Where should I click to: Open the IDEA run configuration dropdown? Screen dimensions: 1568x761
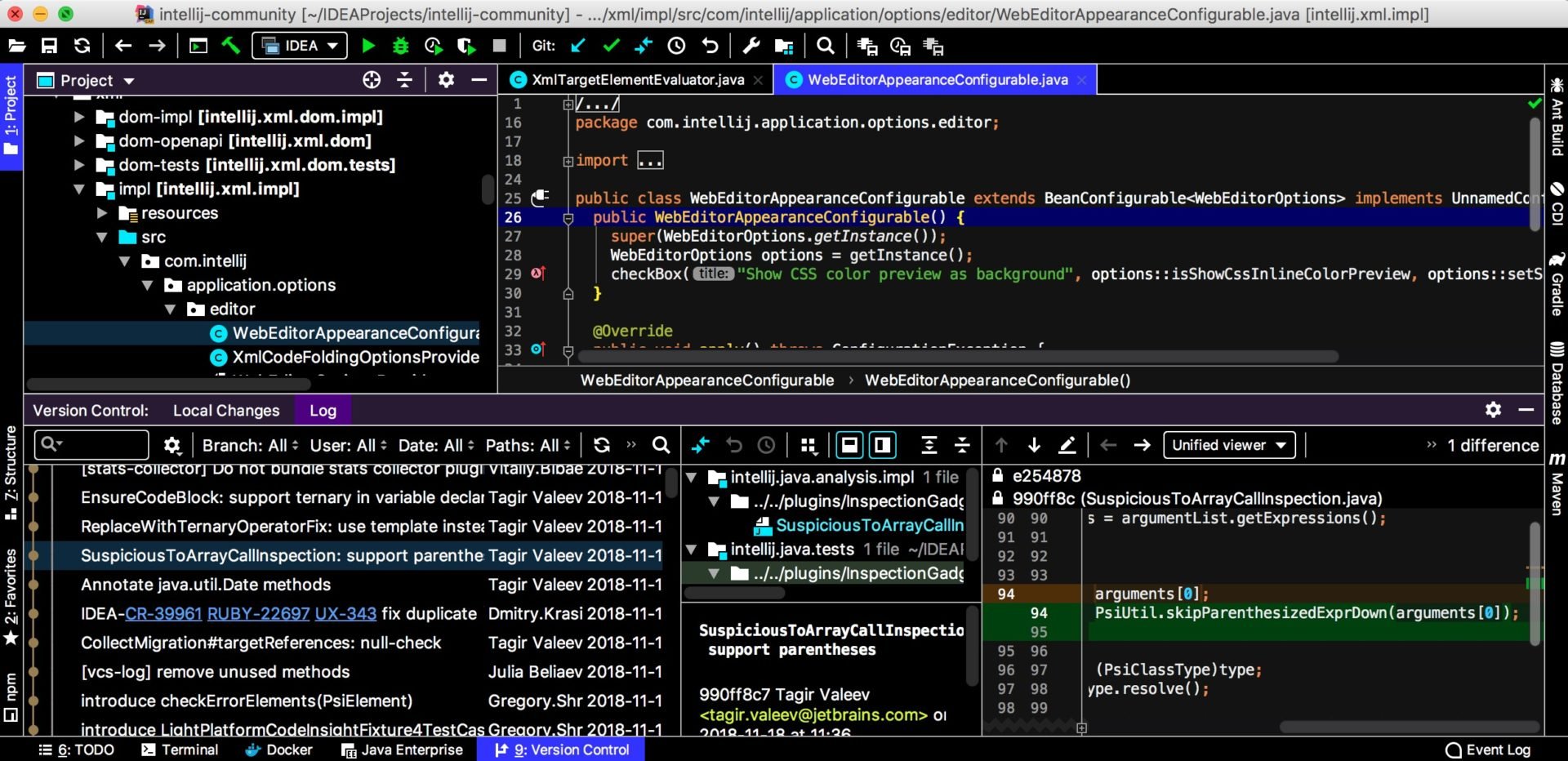click(x=300, y=47)
